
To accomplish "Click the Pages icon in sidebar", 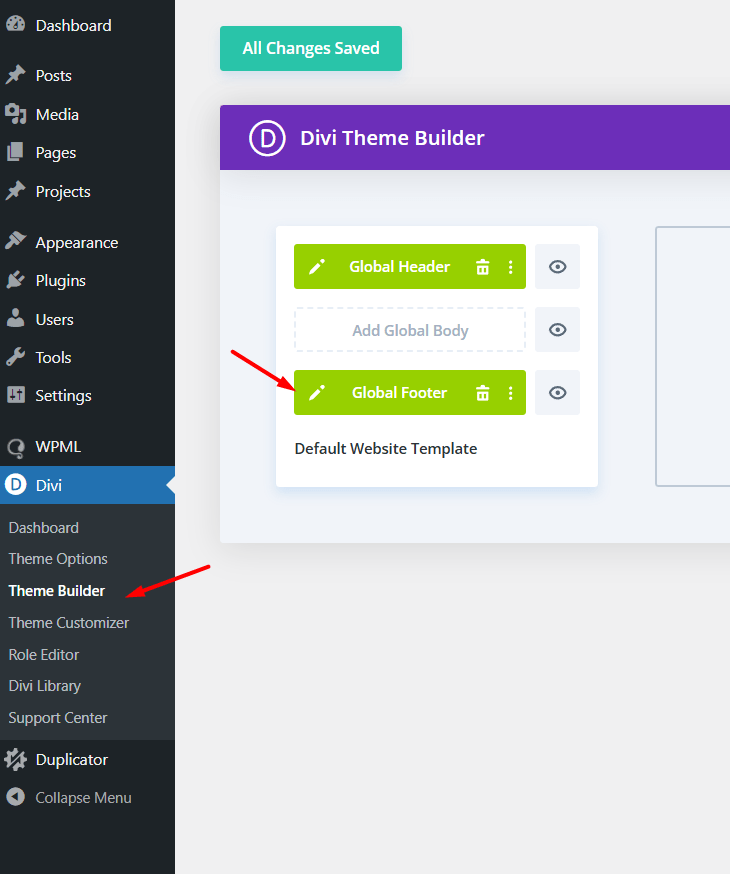I will 16,152.
